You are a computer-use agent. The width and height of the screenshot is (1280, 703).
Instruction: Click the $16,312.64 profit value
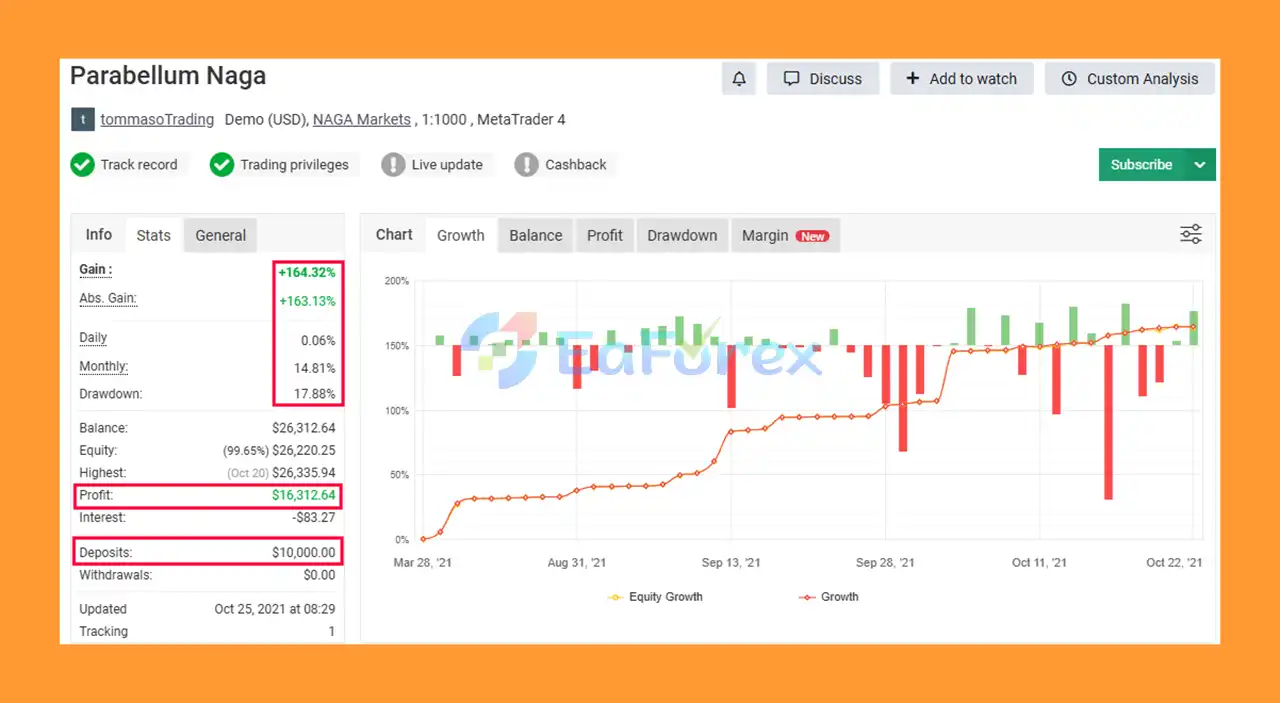(304, 495)
